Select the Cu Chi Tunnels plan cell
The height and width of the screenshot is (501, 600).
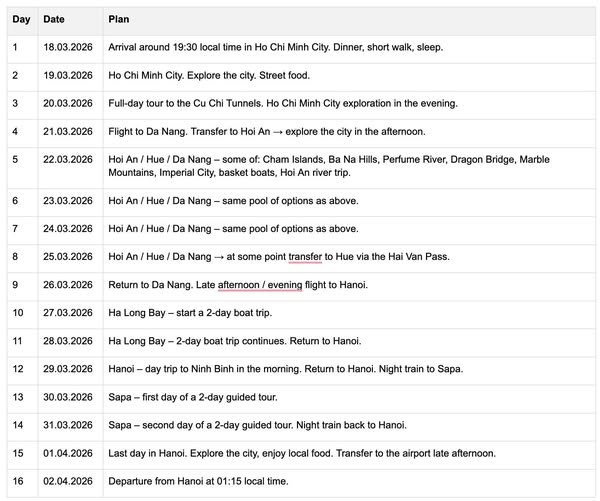coord(349,103)
